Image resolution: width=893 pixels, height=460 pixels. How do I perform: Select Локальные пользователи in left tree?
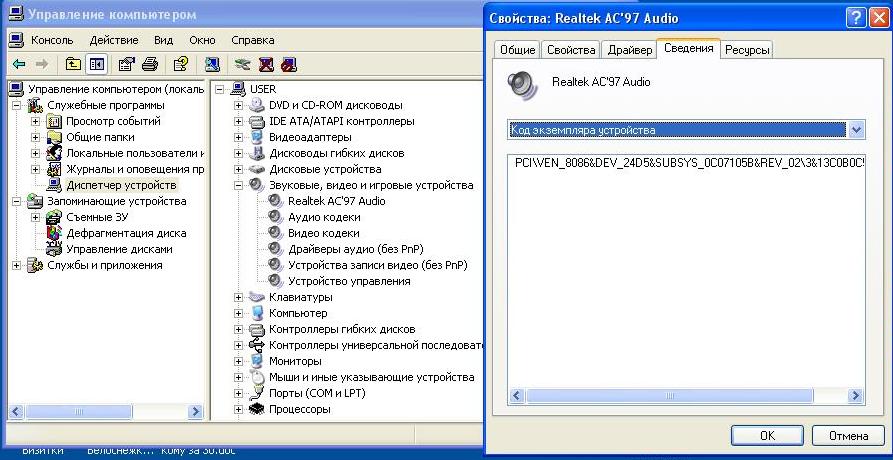click(x=135, y=153)
